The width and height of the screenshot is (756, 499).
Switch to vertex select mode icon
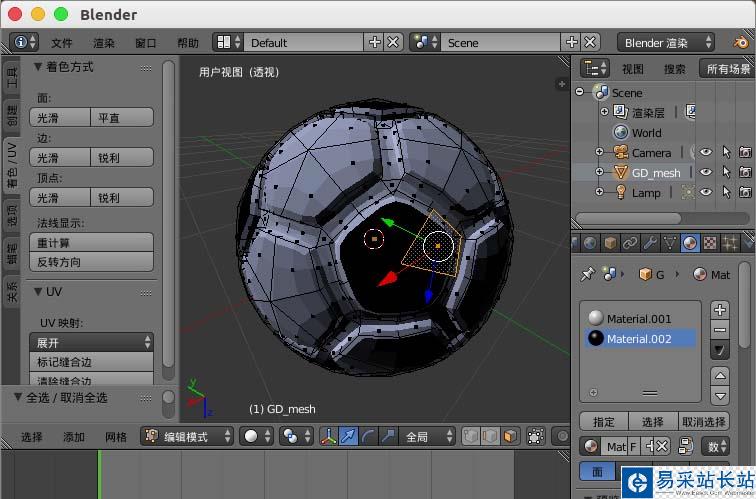tap(471, 437)
